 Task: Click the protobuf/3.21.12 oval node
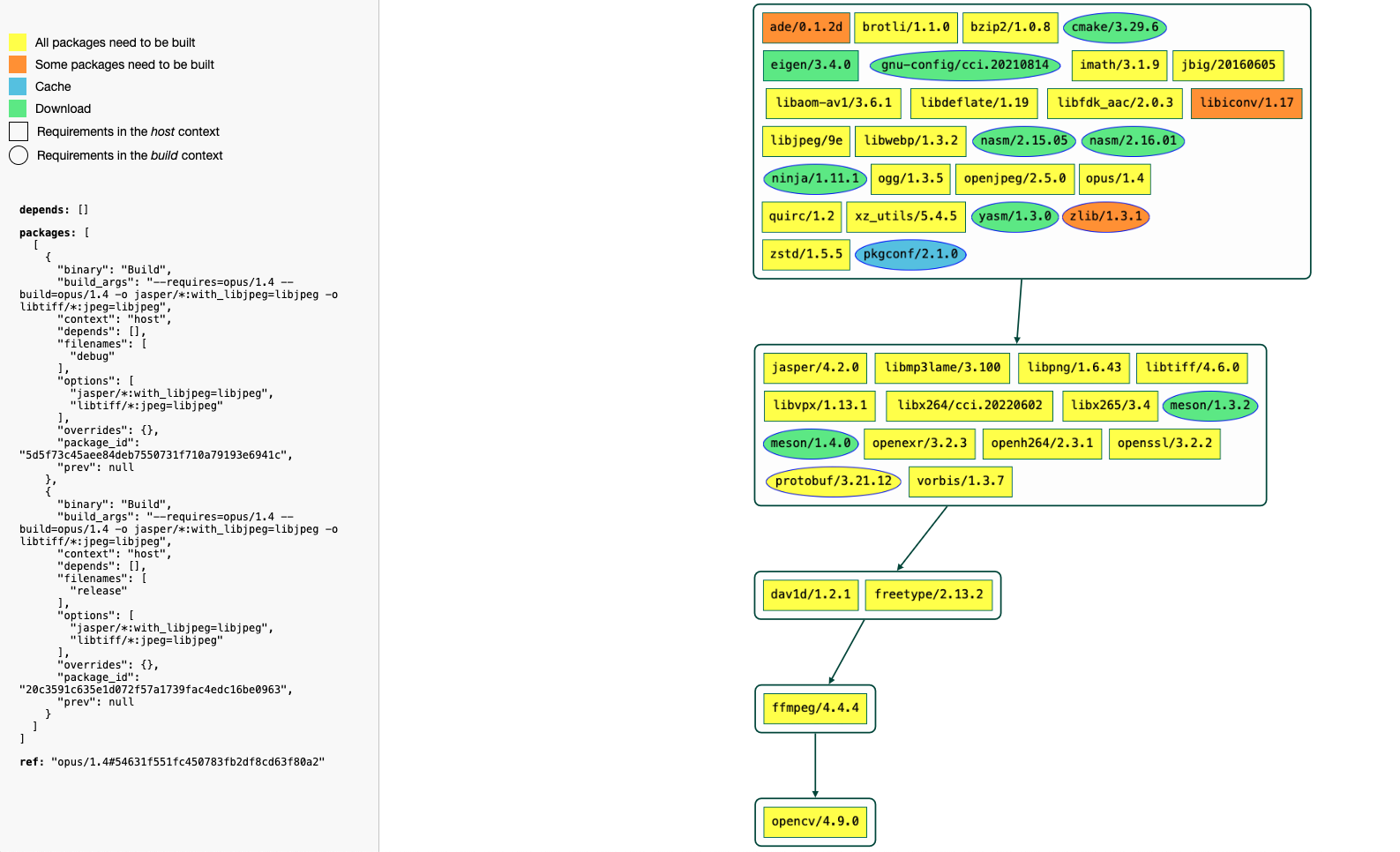(x=833, y=482)
